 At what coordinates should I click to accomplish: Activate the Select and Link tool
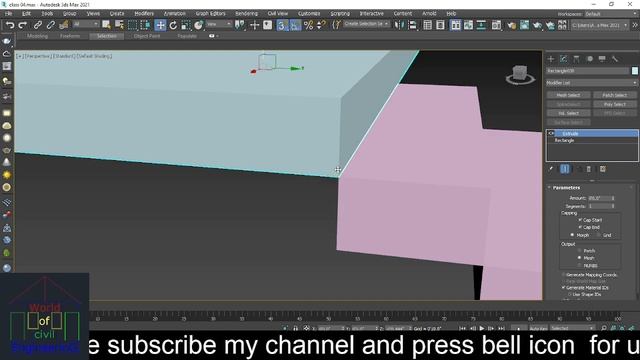(38, 25)
